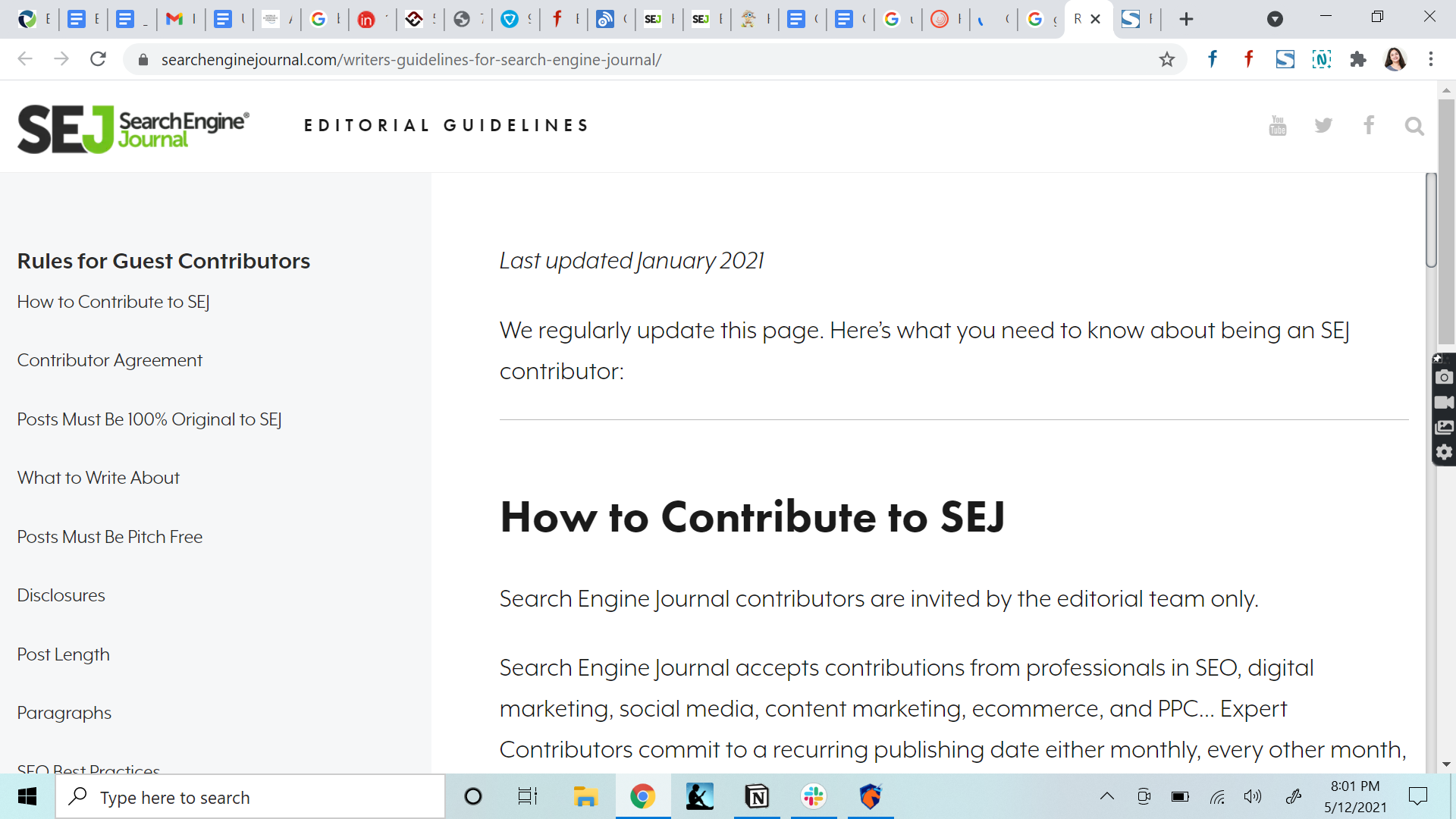Jump to Posts Must Be Pitch Free

tap(110, 537)
